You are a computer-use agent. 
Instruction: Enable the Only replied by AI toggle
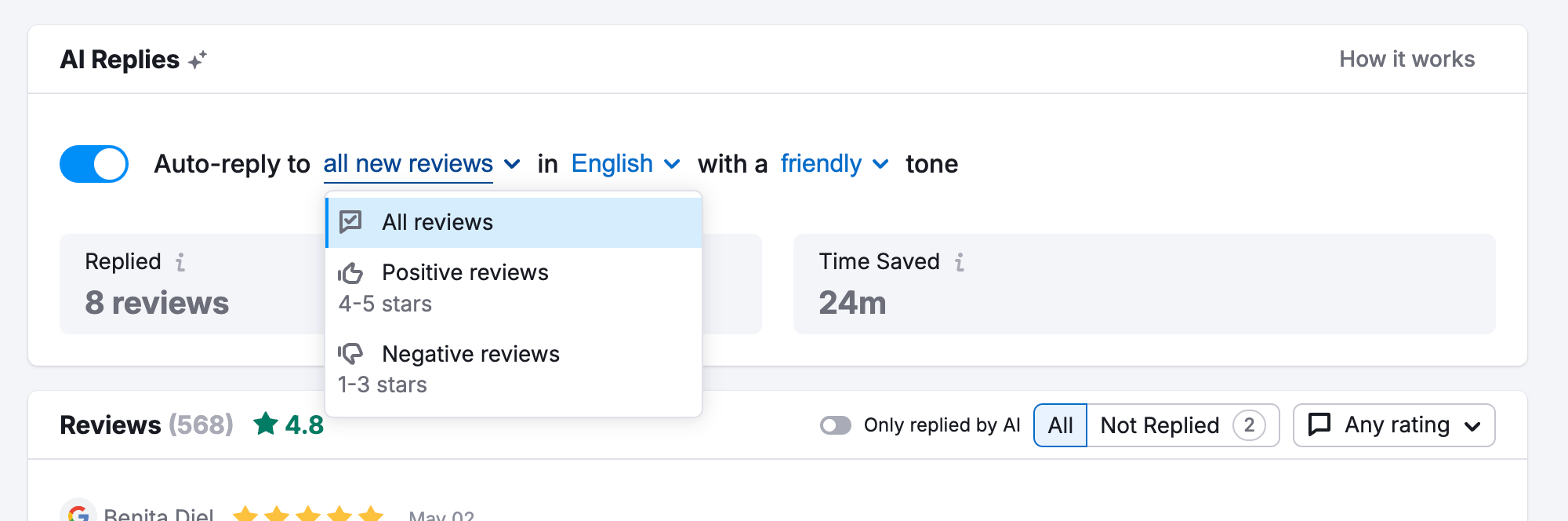click(836, 425)
